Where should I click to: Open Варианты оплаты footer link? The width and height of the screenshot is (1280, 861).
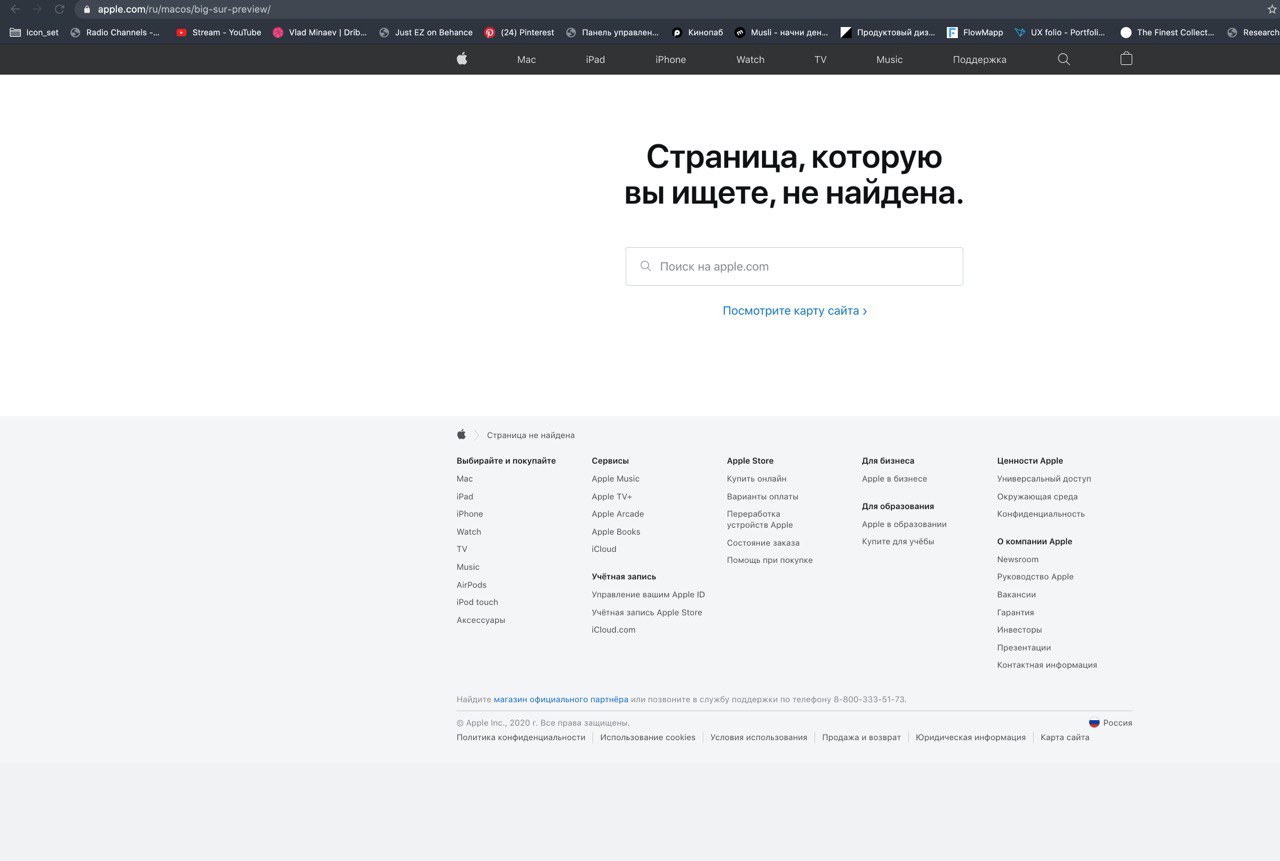pyautogui.click(x=762, y=497)
